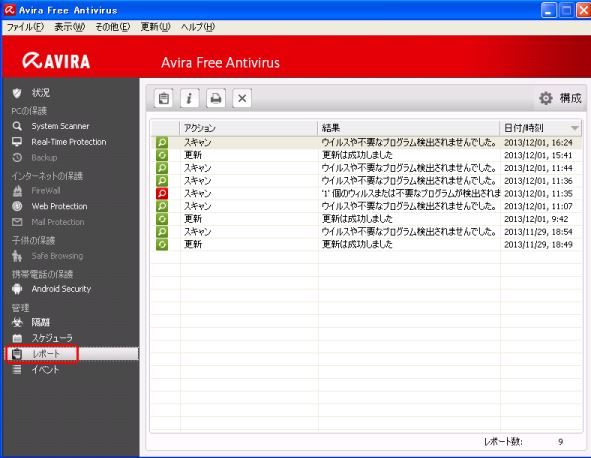Open the 更新(U) menu
The height and width of the screenshot is (458, 591).
[x=155, y=27]
